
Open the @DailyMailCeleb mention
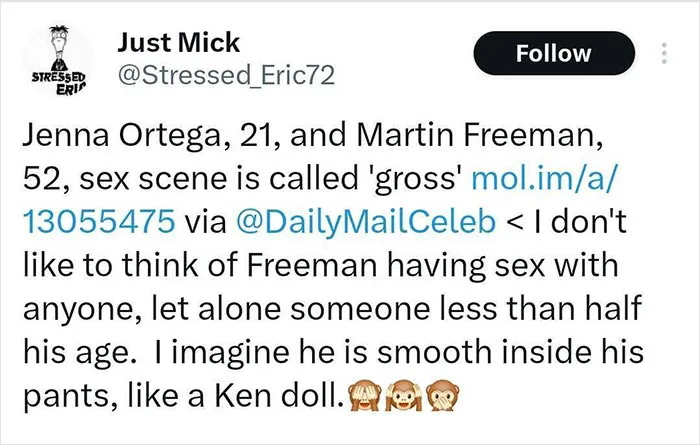[365, 222]
